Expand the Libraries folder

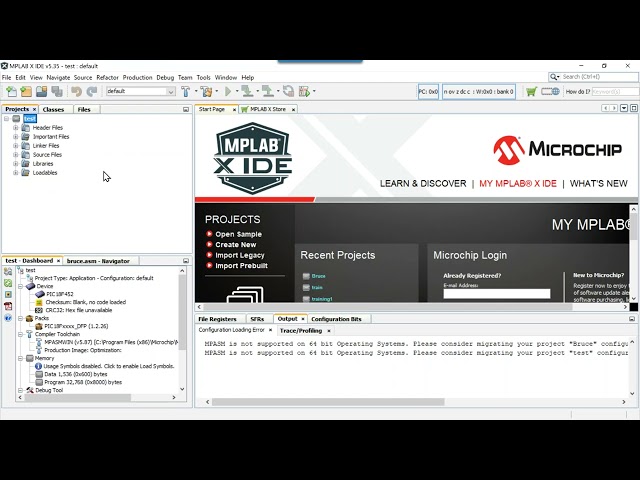click(16, 164)
